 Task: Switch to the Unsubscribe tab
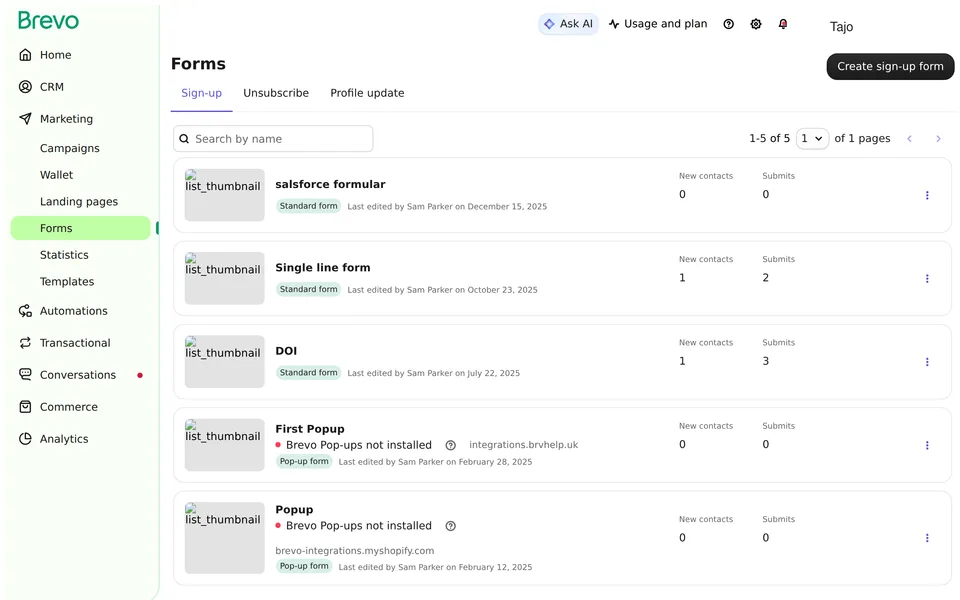tap(276, 93)
